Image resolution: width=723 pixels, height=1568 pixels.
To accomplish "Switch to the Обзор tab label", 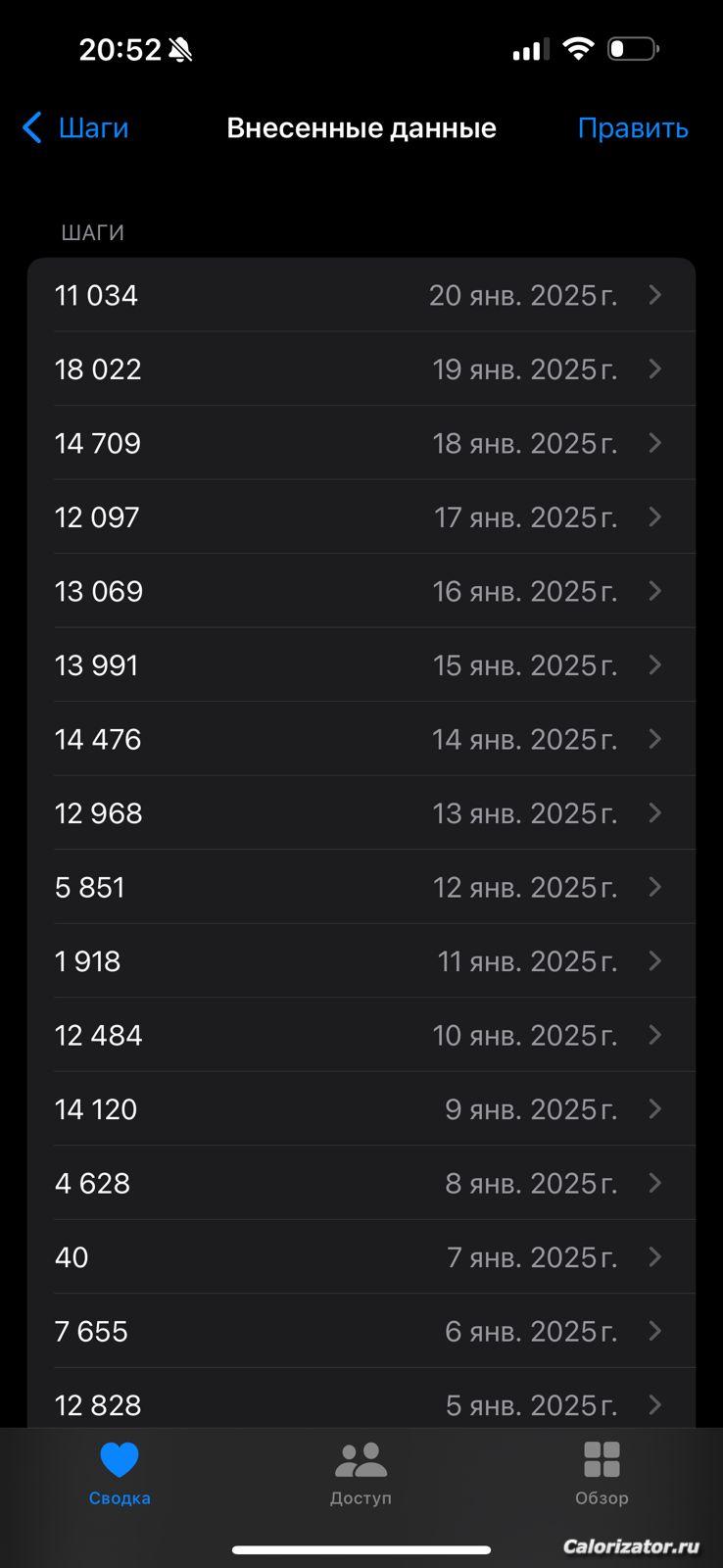I will 602,1498.
